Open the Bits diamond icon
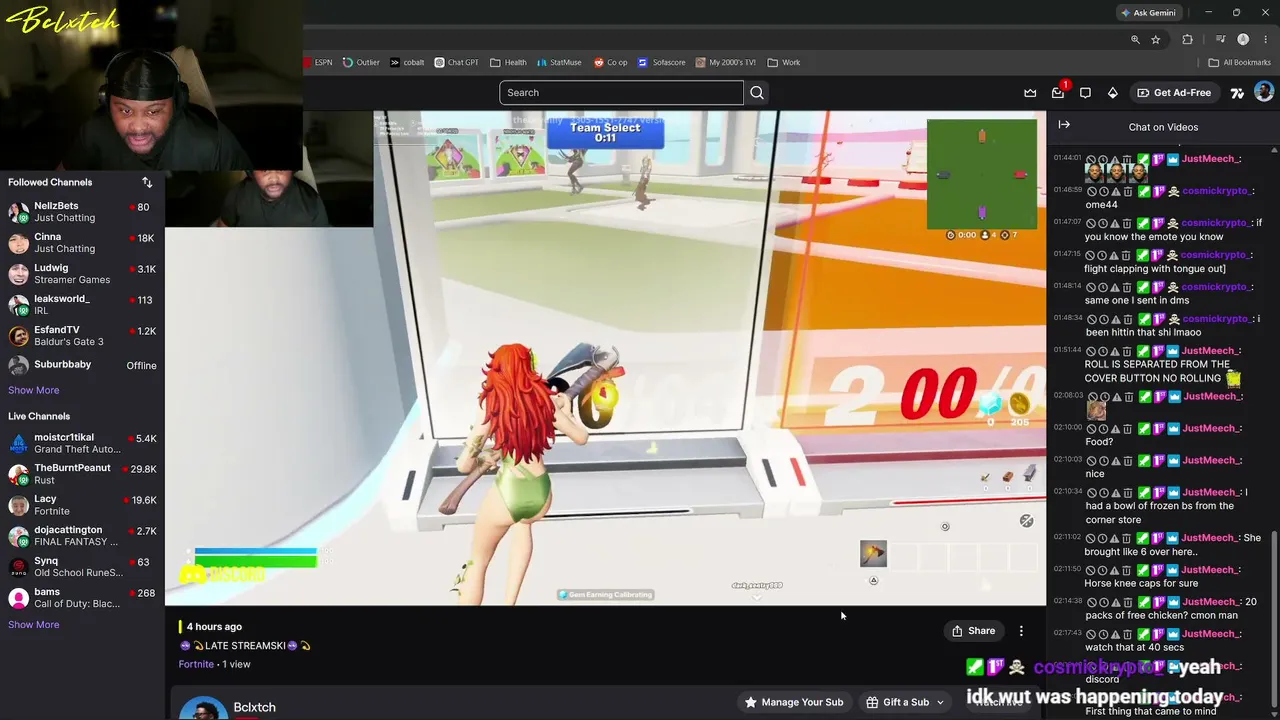Image resolution: width=1280 pixels, height=720 pixels. tap(1112, 93)
